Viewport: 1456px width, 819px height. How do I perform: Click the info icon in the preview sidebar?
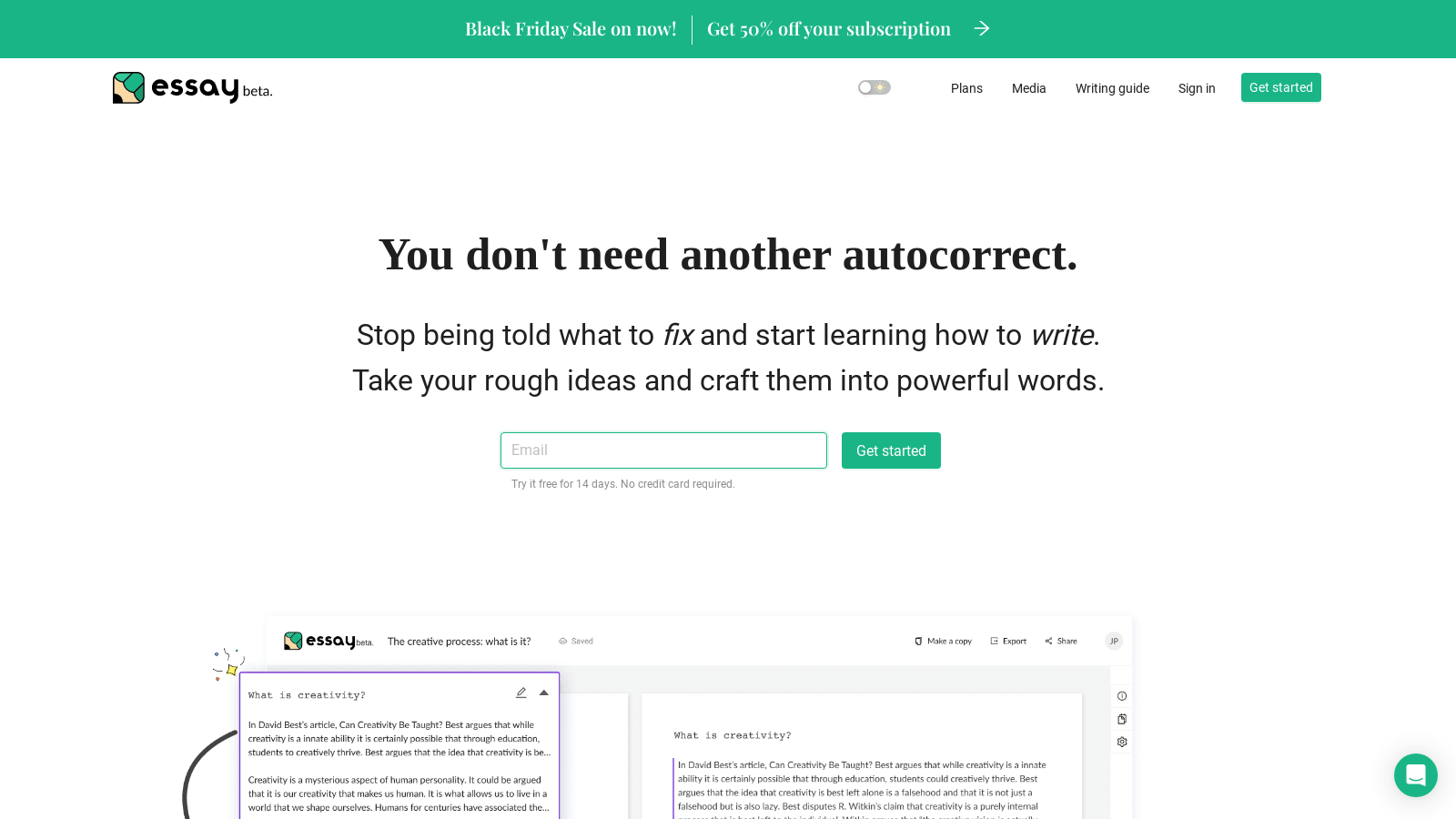click(1122, 696)
